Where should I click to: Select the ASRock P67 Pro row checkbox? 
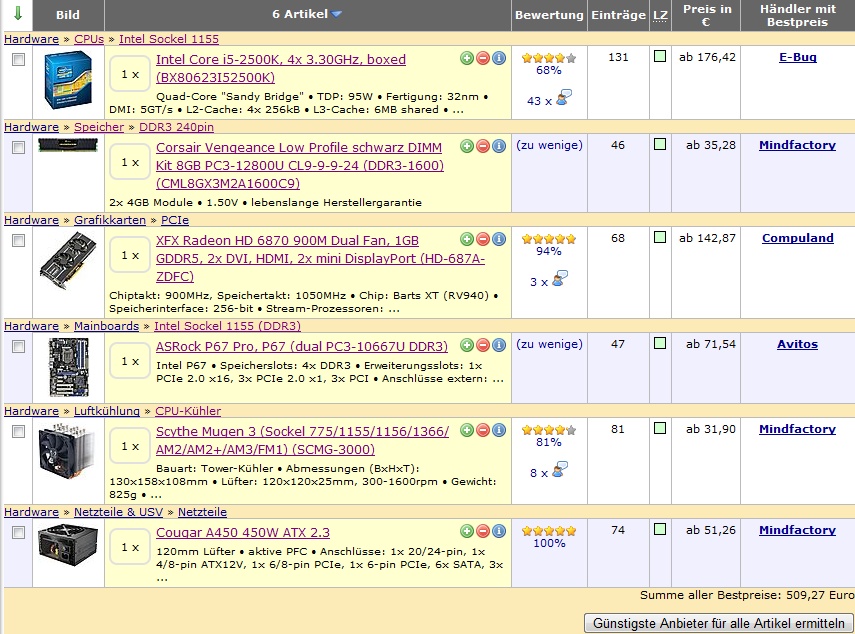pos(19,346)
